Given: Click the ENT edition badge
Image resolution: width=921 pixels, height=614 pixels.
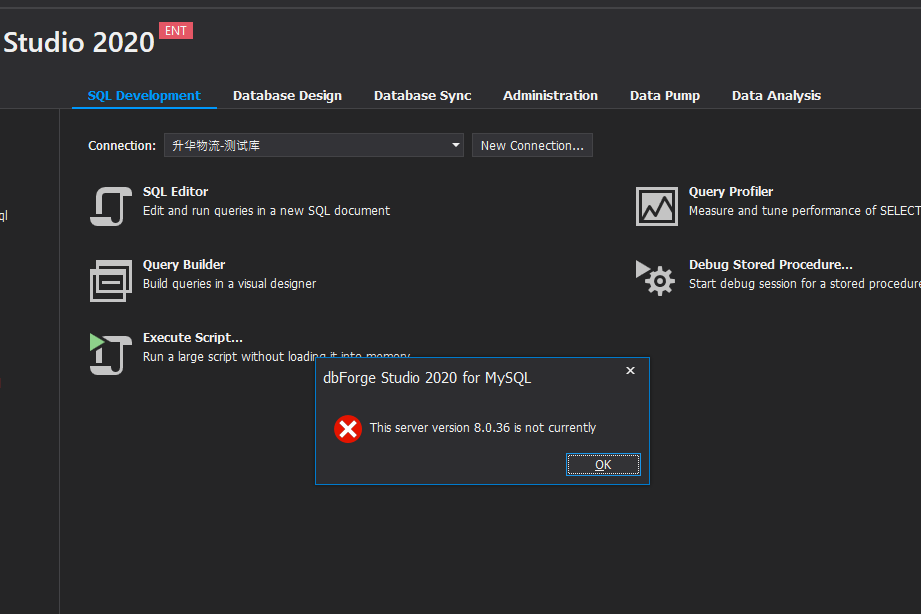Looking at the screenshot, I should pos(176,31).
